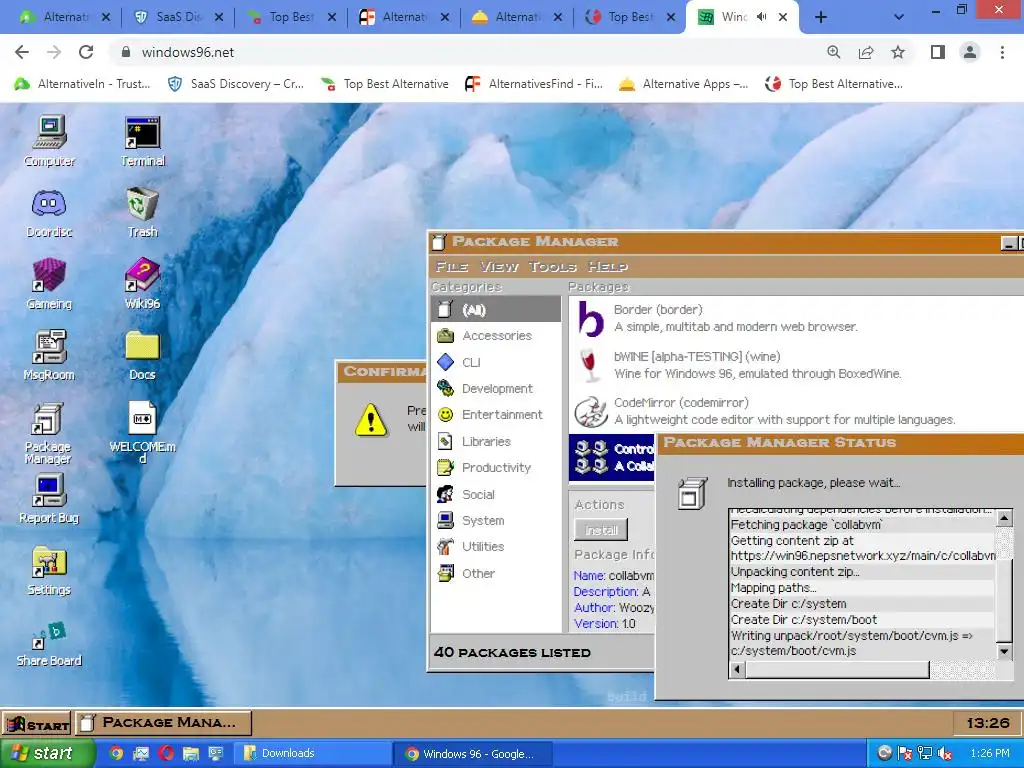Open the File menu in Package Manager
Screen dimensions: 1024x768
[x=452, y=266]
